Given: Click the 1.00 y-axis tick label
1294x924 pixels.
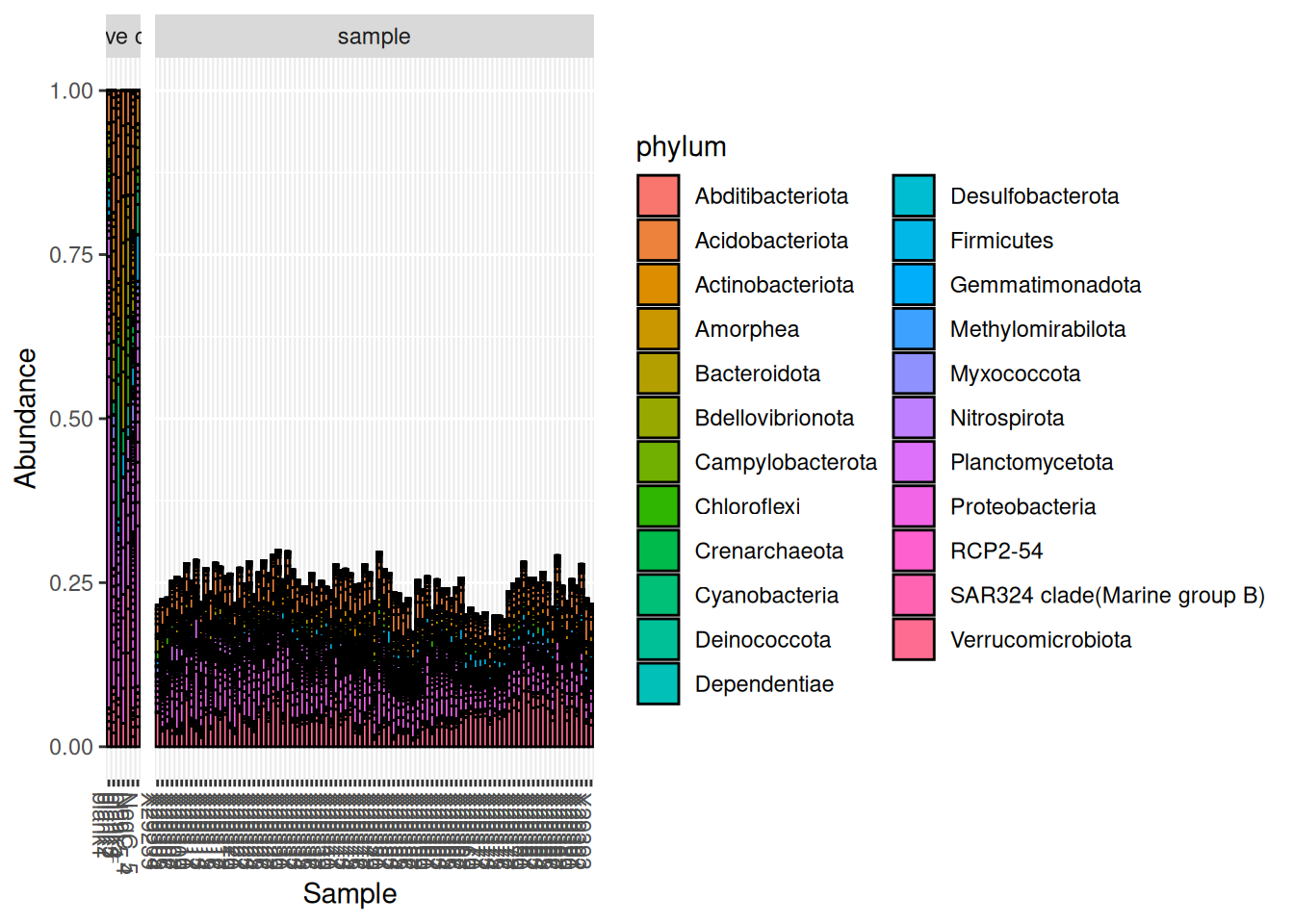Looking at the screenshot, I should tap(71, 91).
